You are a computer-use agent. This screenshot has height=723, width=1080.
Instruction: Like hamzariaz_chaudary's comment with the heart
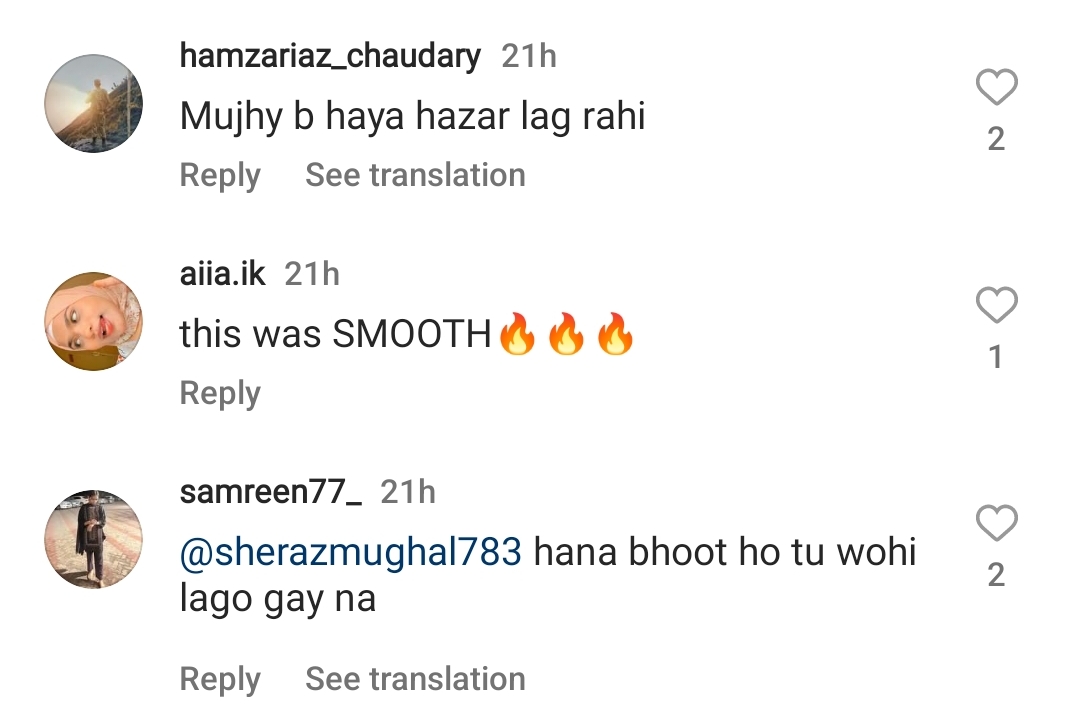(x=996, y=87)
